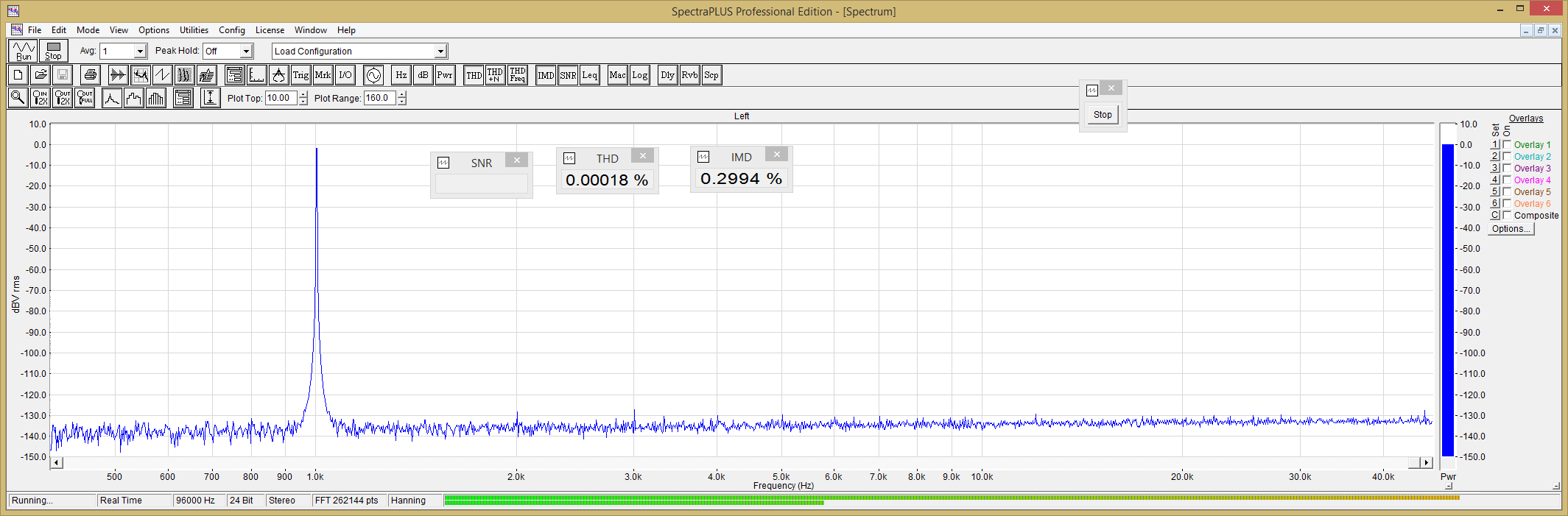
Task: Open the Mode menu
Action: coord(88,30)
